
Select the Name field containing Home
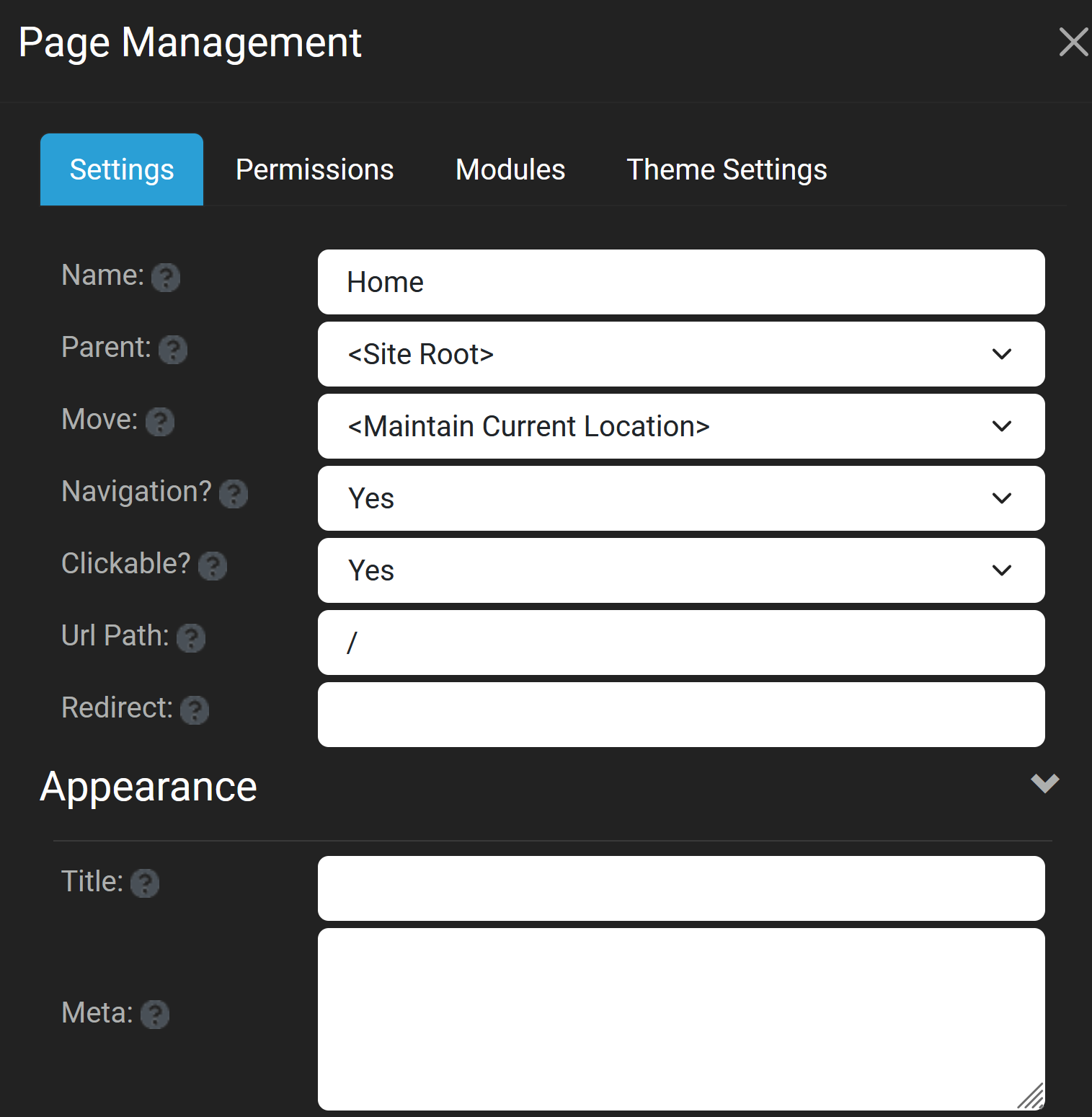[x=680, y=282]
